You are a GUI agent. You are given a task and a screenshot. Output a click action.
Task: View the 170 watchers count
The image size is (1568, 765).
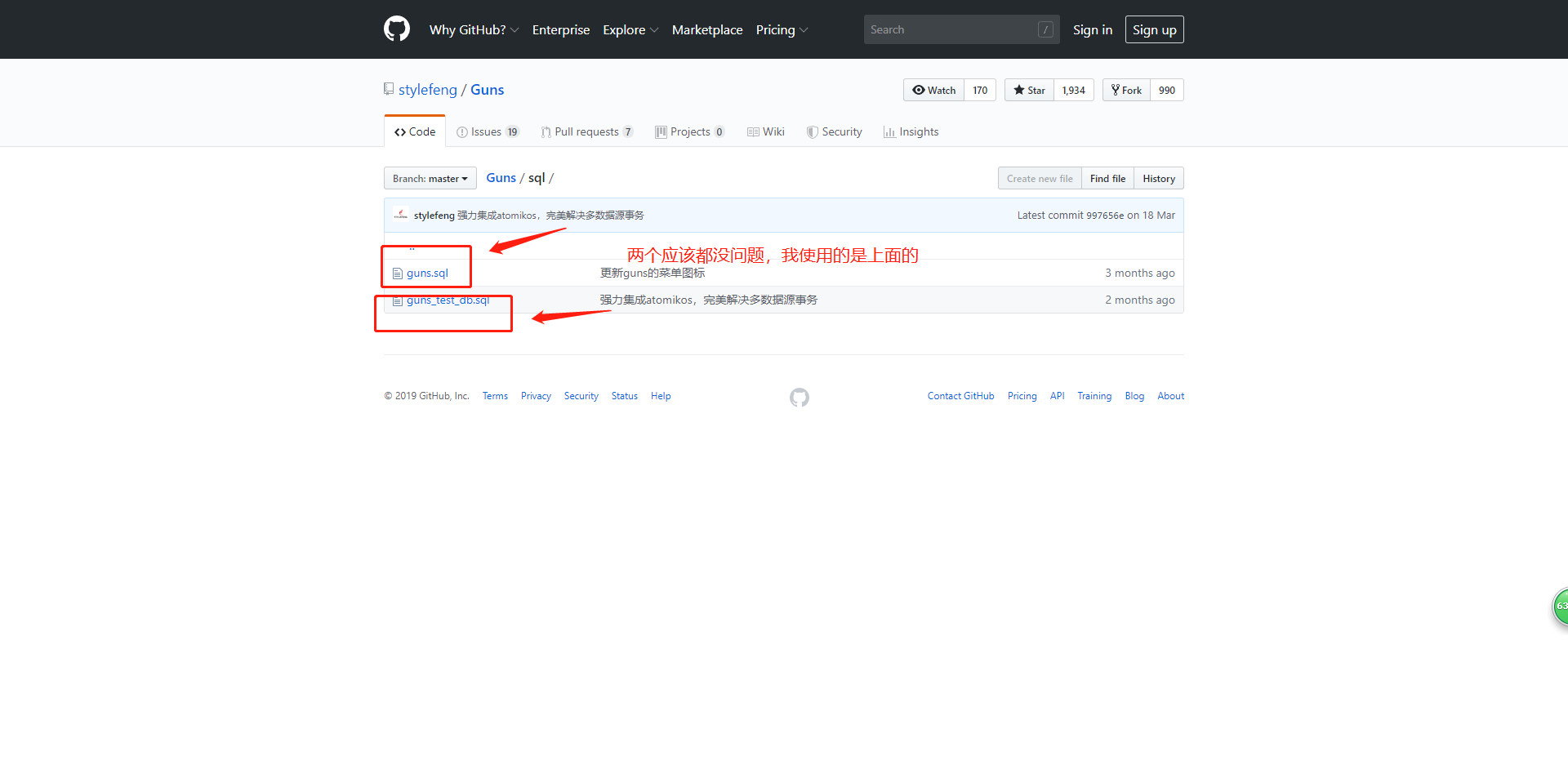point(980,90)
